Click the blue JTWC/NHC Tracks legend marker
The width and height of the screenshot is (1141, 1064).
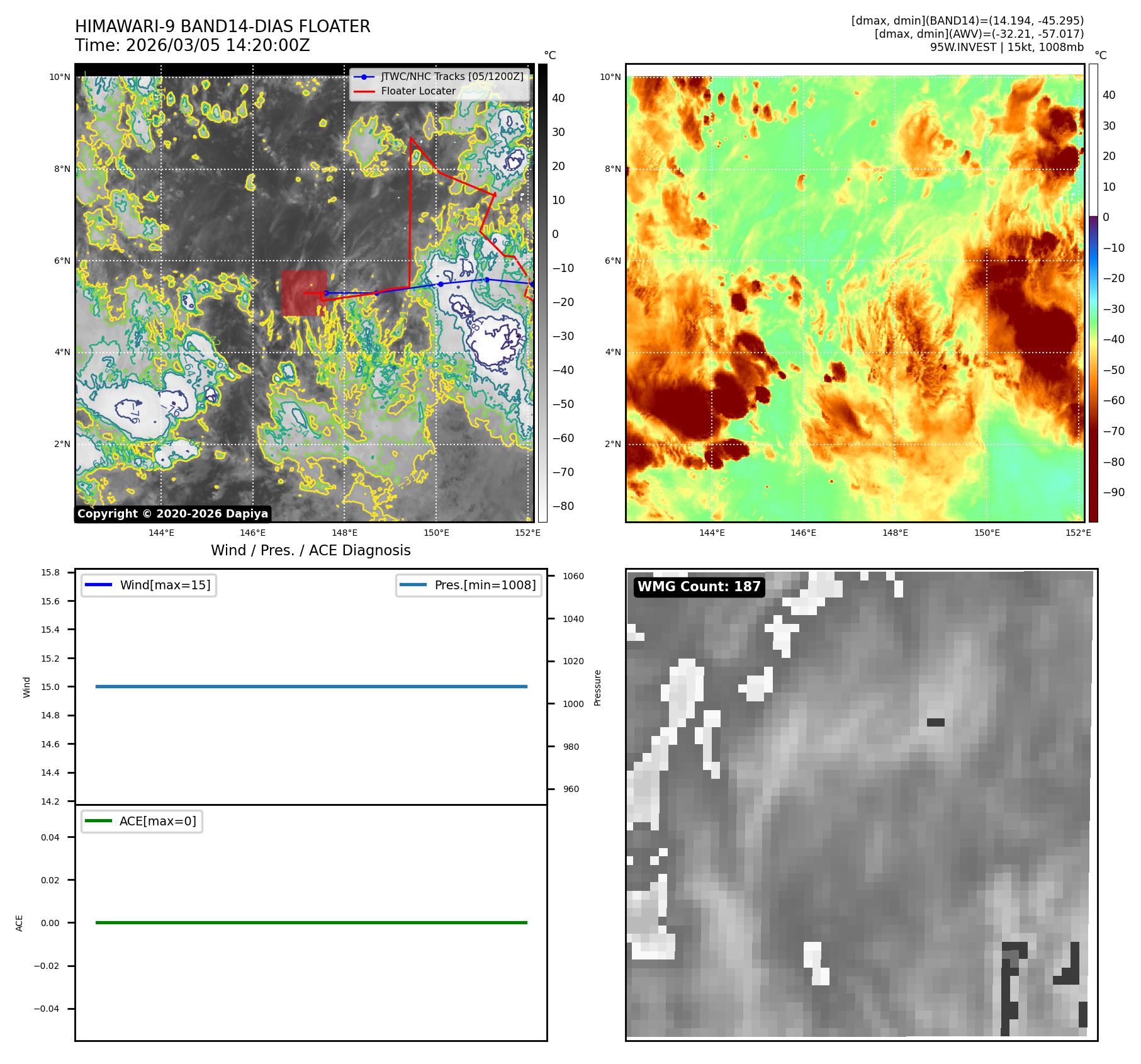click(364, 77)
